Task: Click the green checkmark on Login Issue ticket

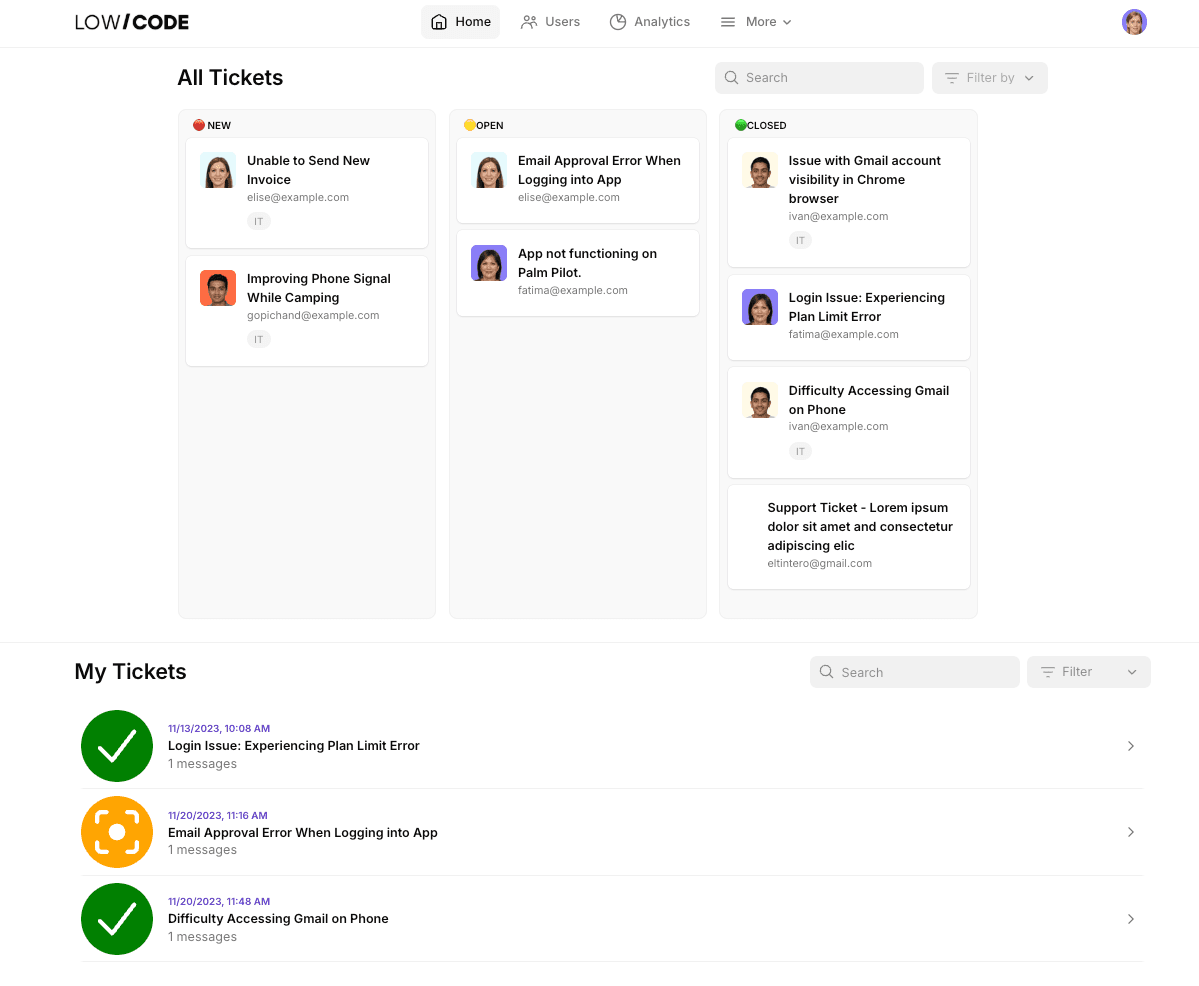Action: pyautogui.click(x=116, y=745)
